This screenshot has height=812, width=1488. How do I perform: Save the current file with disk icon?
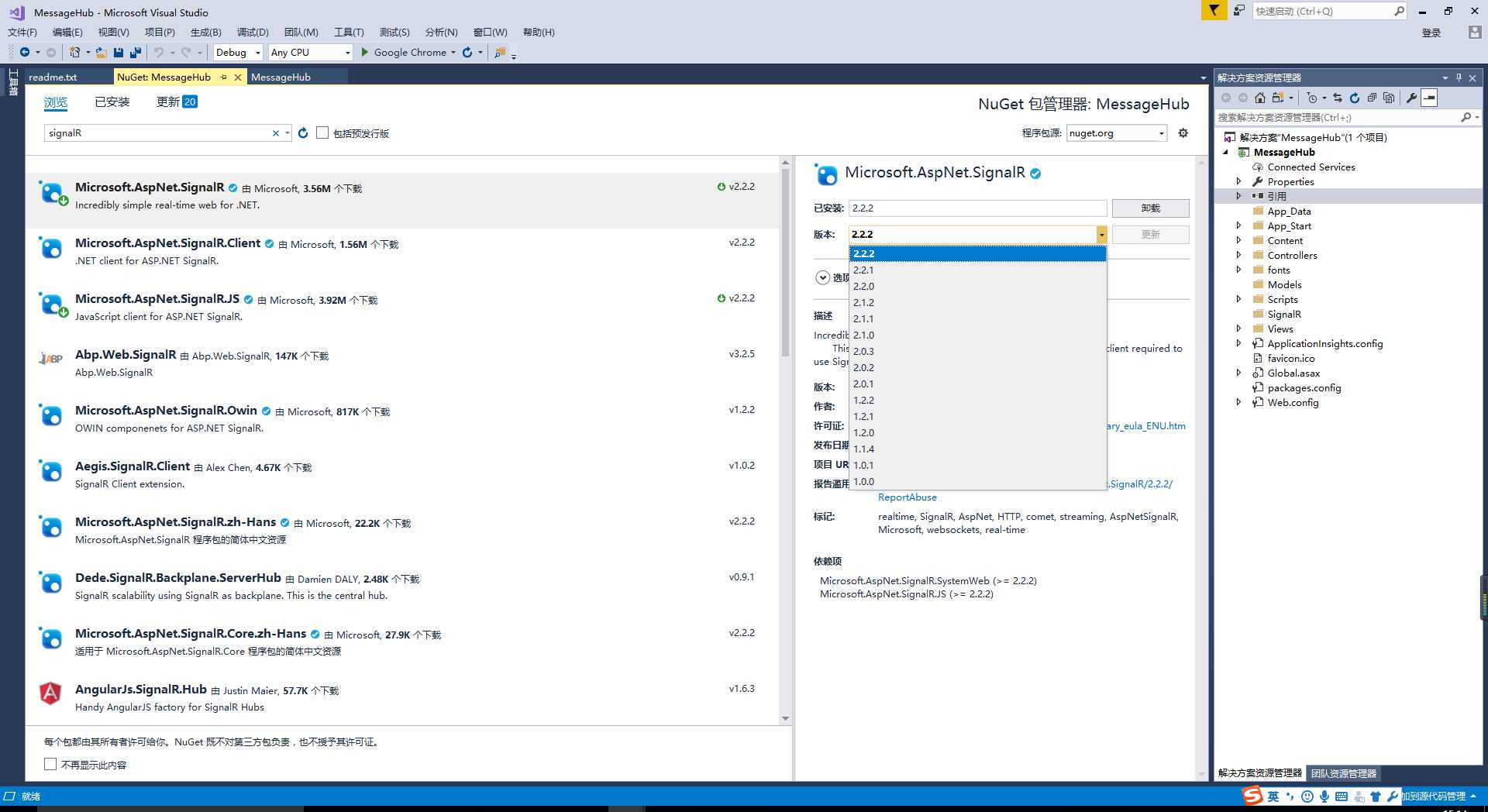point(119,52)
